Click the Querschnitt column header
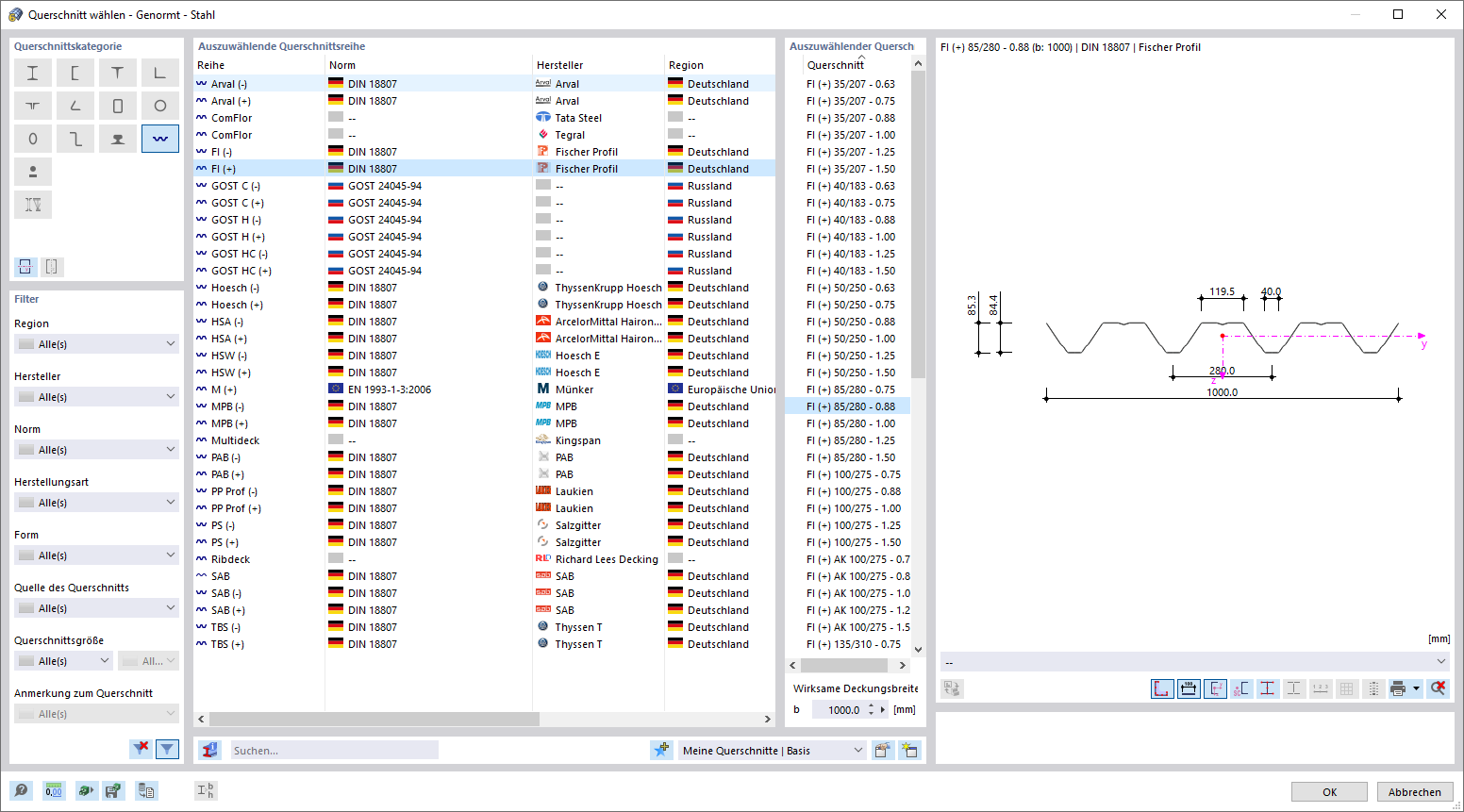The image size is (1464, 812). click(x=836, y=65)
